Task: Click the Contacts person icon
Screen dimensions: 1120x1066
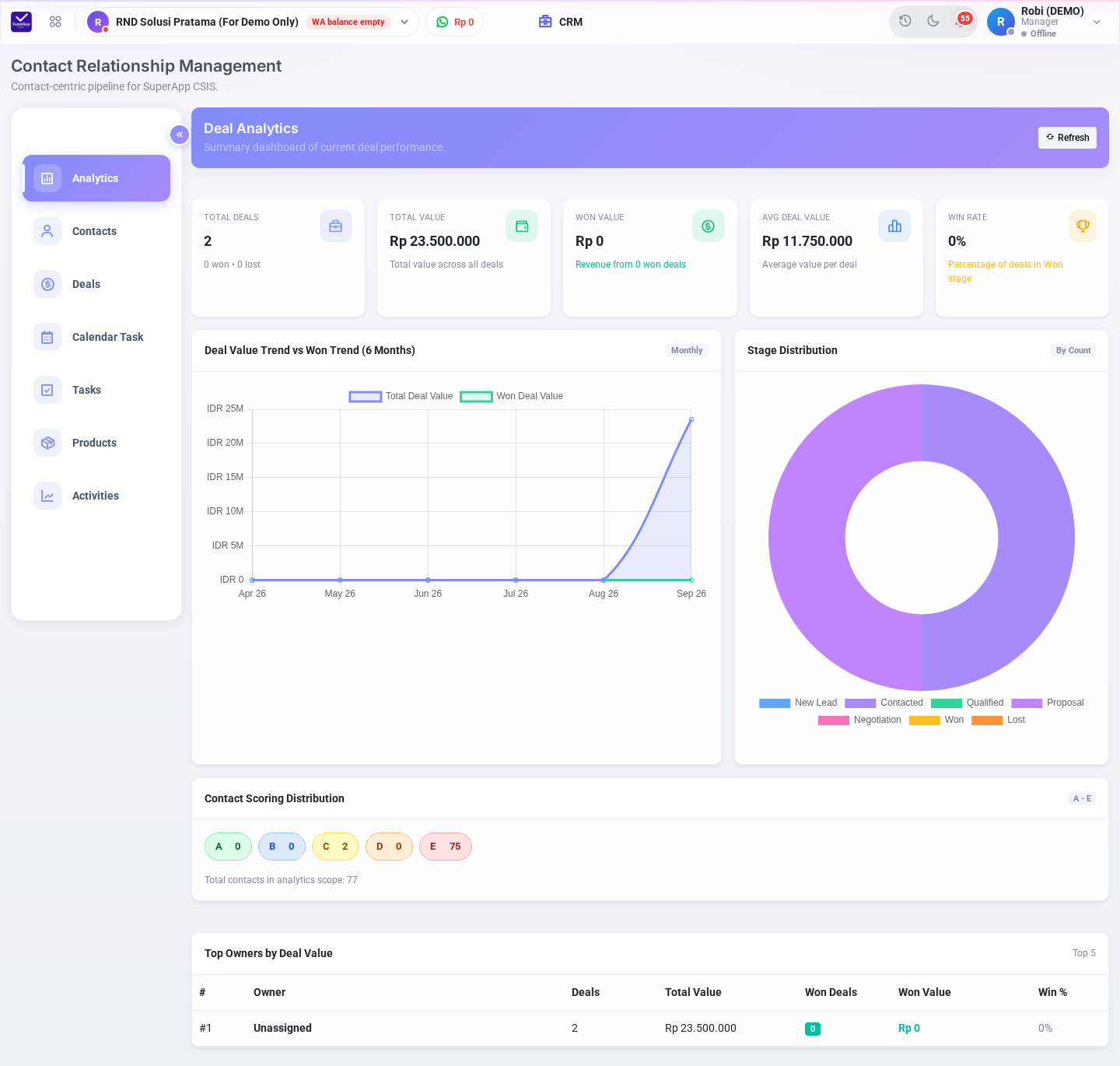Action: (47, 231)
